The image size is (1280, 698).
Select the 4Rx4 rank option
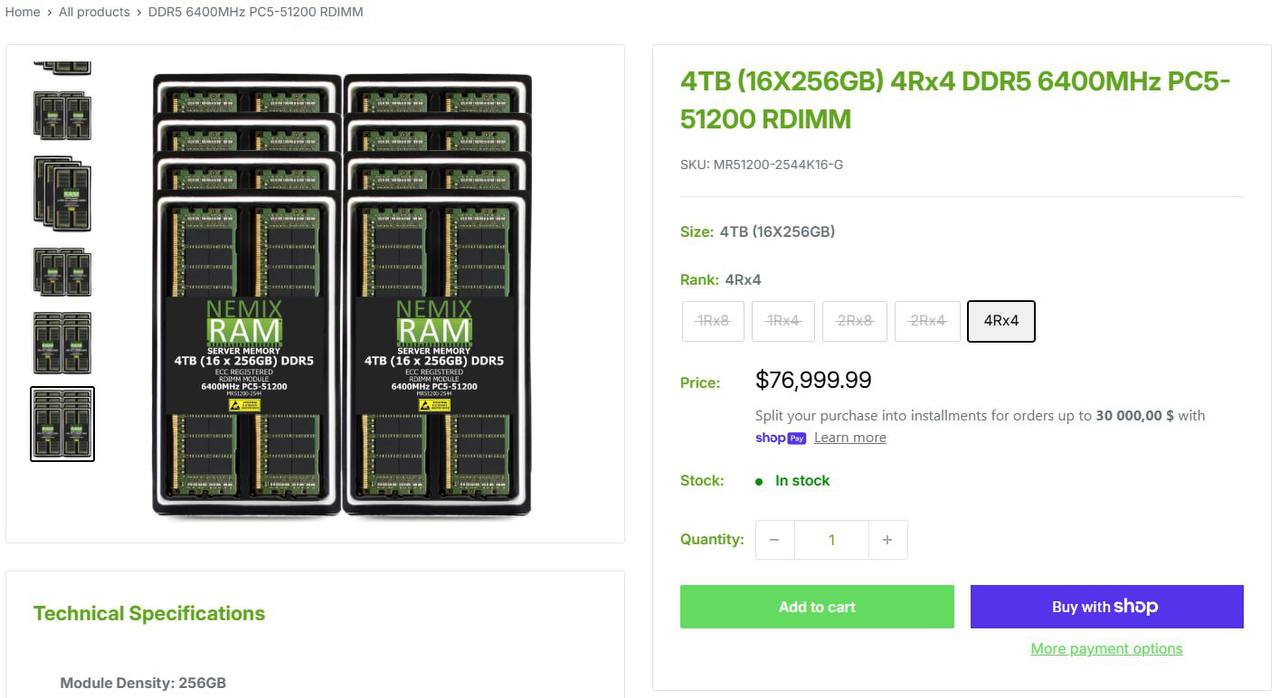click(x=1001, y=321)
